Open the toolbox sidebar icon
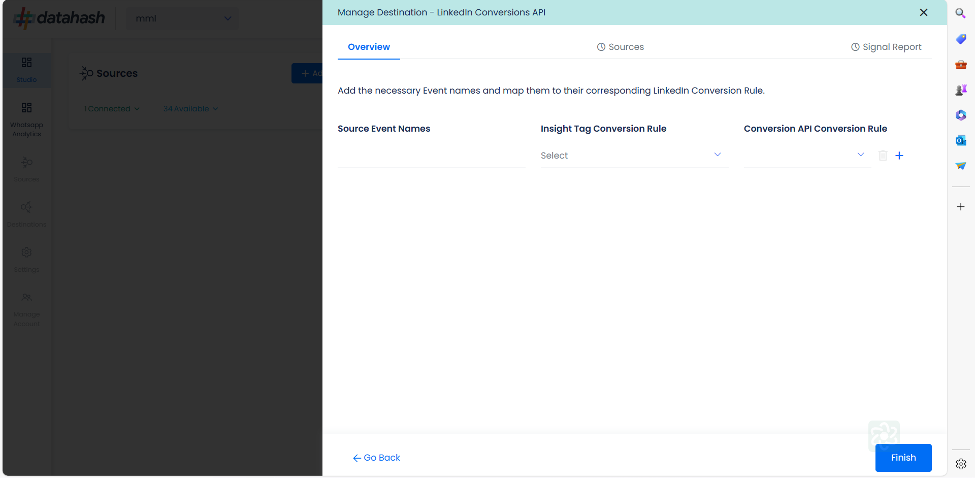The height and width of the screenshot is (479, 977). tap(961, 64)
